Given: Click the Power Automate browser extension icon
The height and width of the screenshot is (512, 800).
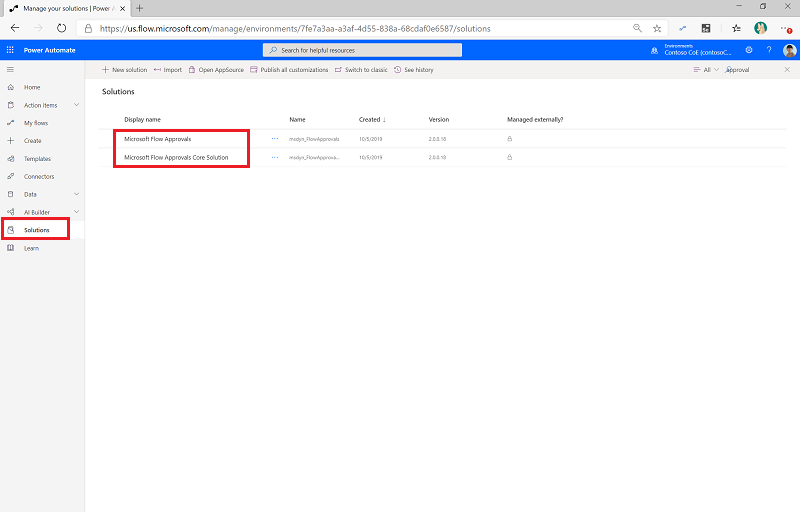Looking at the screenshot, I should [x=682, y=29].
